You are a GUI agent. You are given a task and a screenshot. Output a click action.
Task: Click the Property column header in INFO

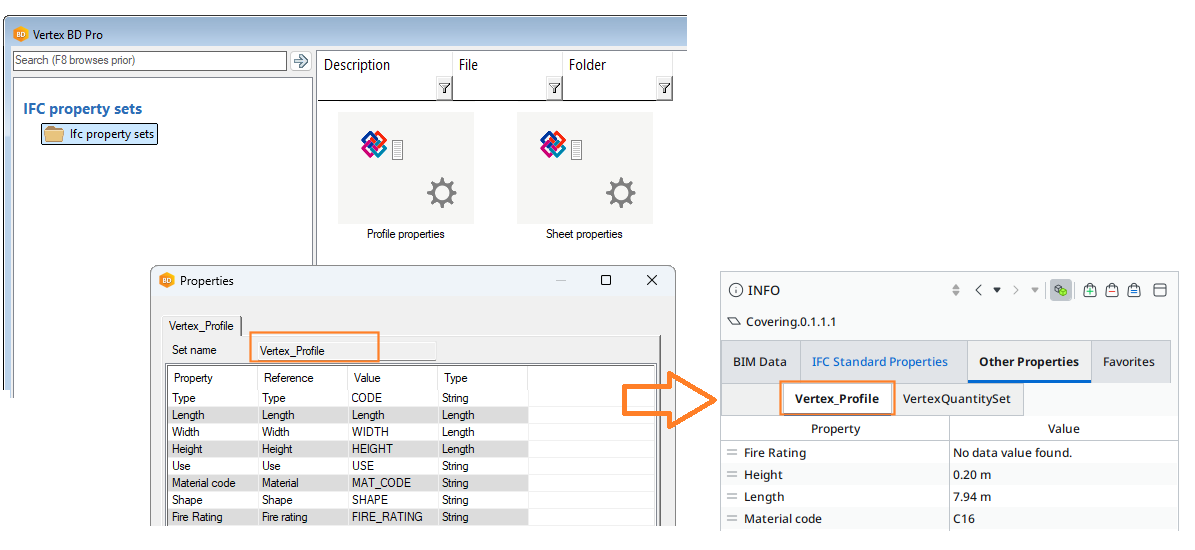point(835,429)
